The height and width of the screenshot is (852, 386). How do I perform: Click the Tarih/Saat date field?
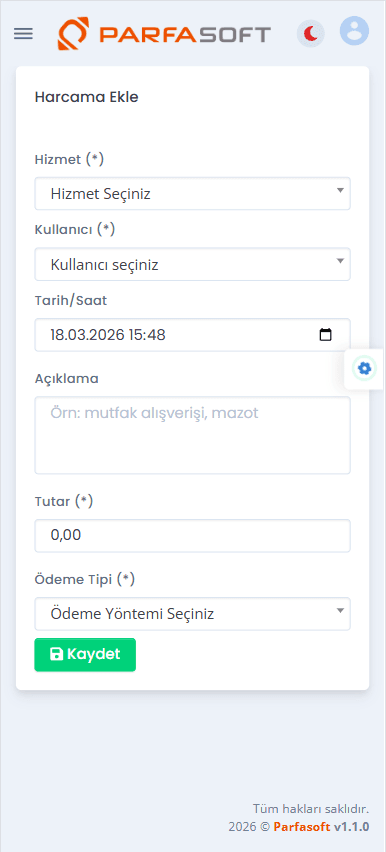pyautogui.click(x=192, y=335)
